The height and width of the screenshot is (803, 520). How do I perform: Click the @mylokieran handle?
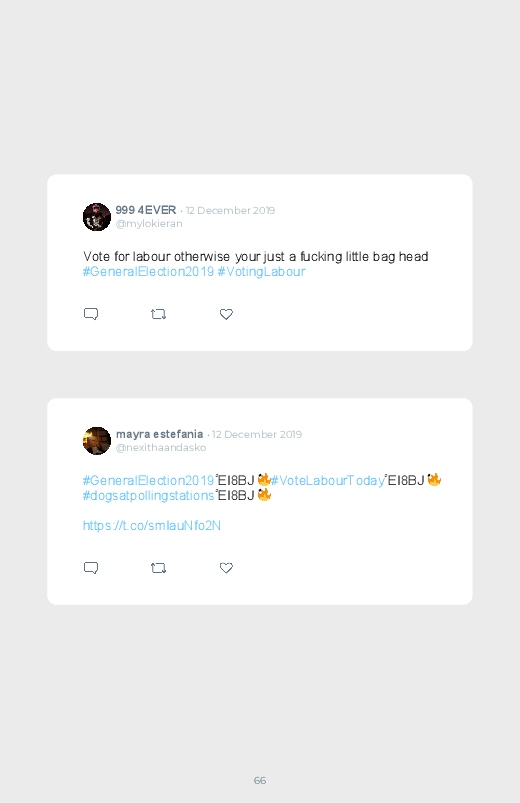pyautogui.click(x=149, y=223)
